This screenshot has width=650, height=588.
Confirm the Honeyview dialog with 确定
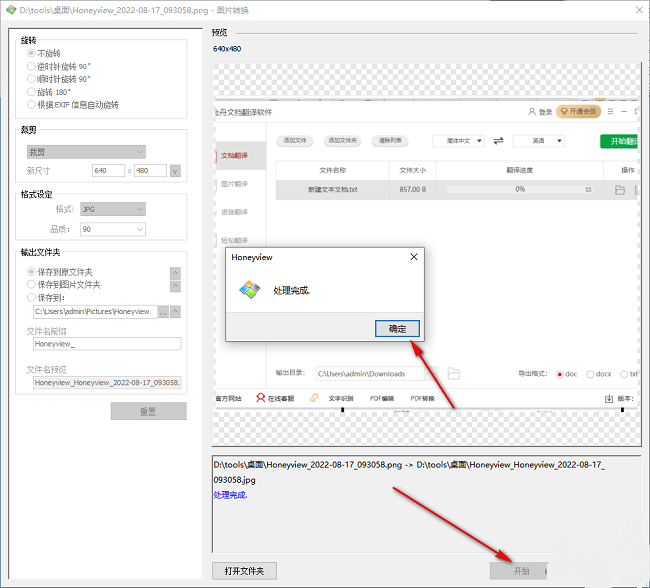pyautogui.click(x=397, y=328)
